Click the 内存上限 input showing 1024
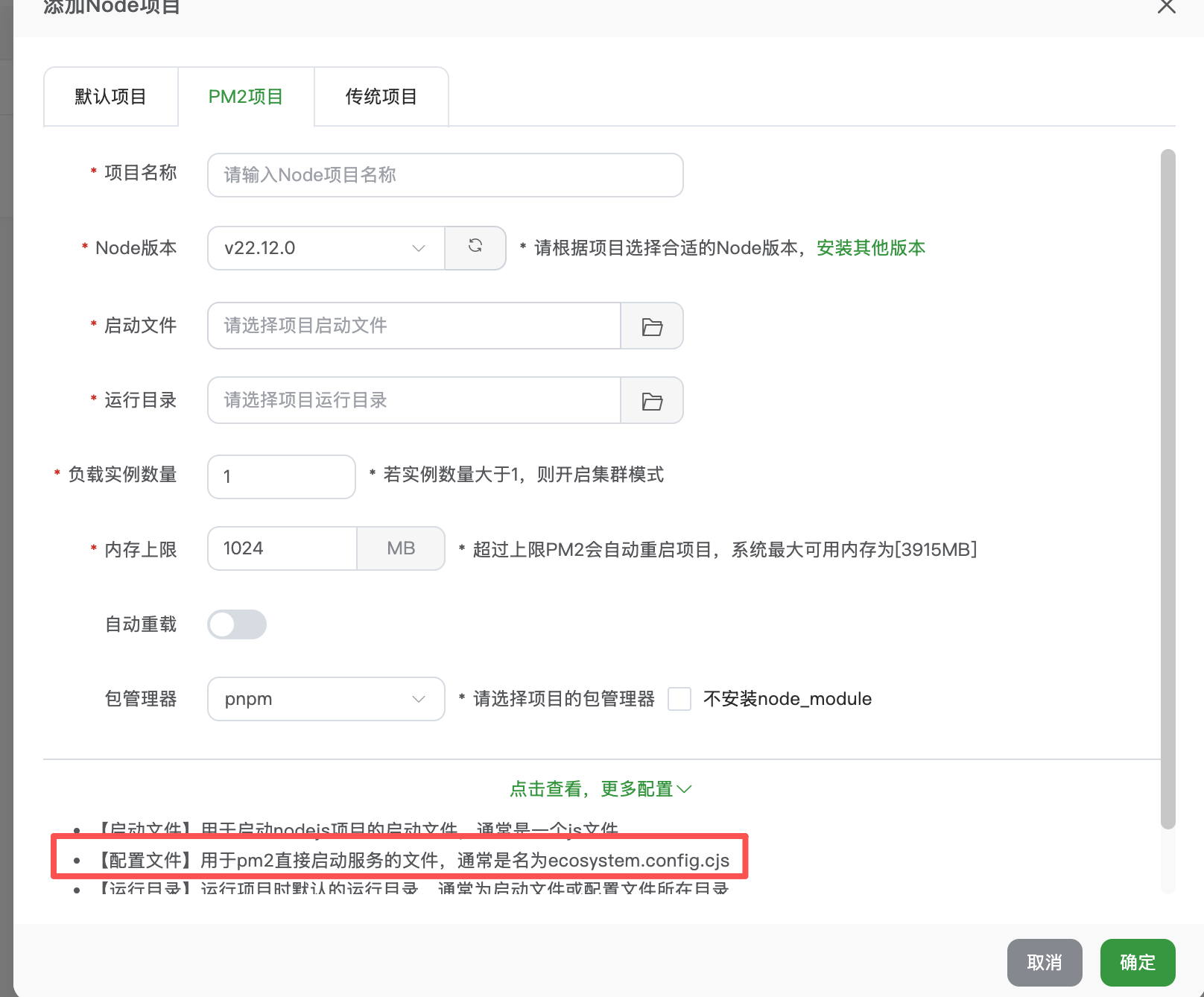Screen dimensions: 1204x997 (x=281, y=548)
